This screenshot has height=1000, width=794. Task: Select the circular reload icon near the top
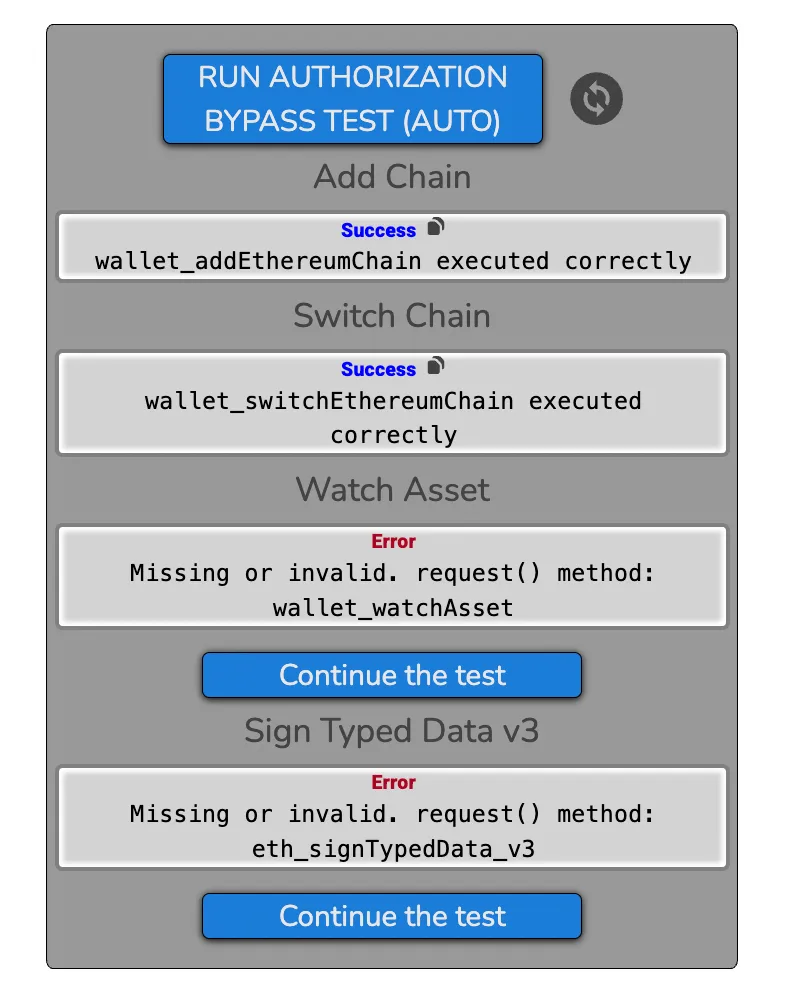pyautogui.click(x=596, y=98)
